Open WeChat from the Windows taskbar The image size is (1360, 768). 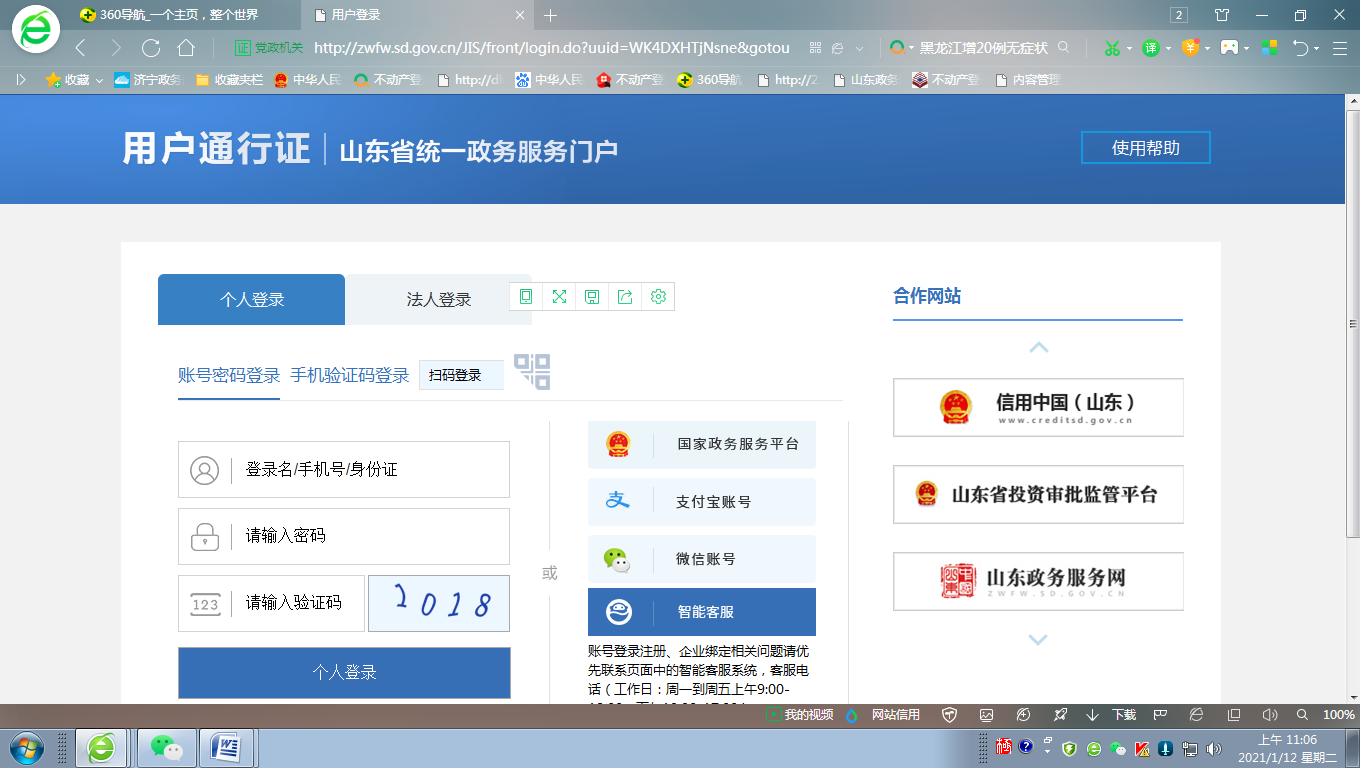point(166,747)
